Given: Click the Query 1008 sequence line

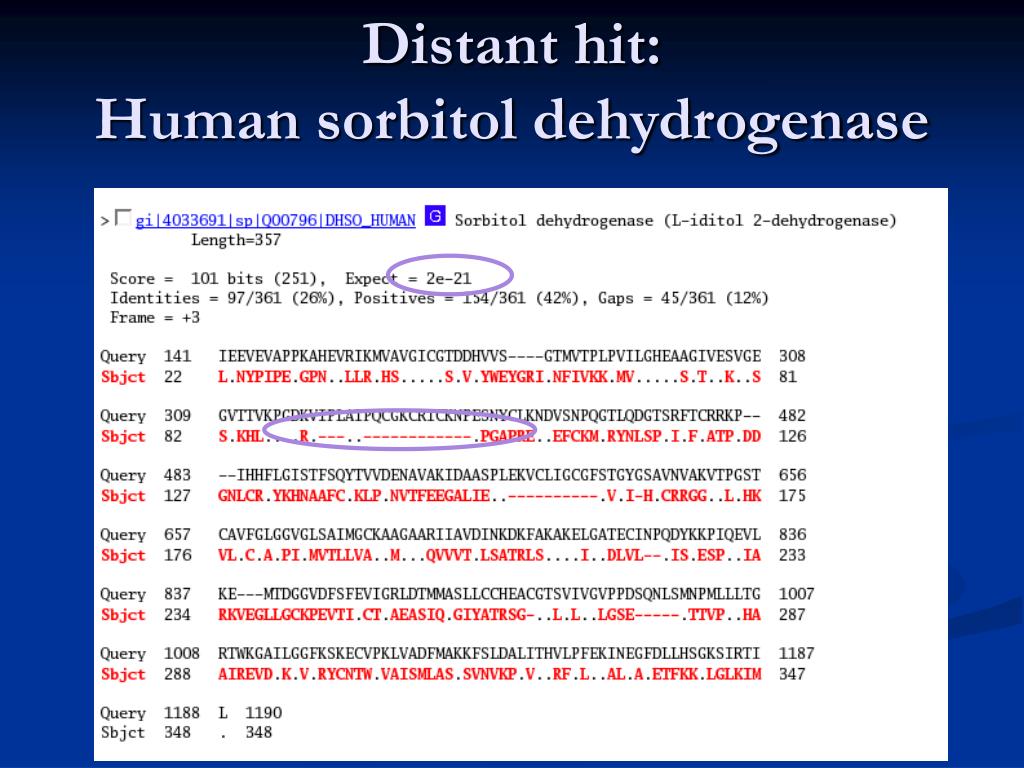Looking at the screenshot, I should [457, 653].
